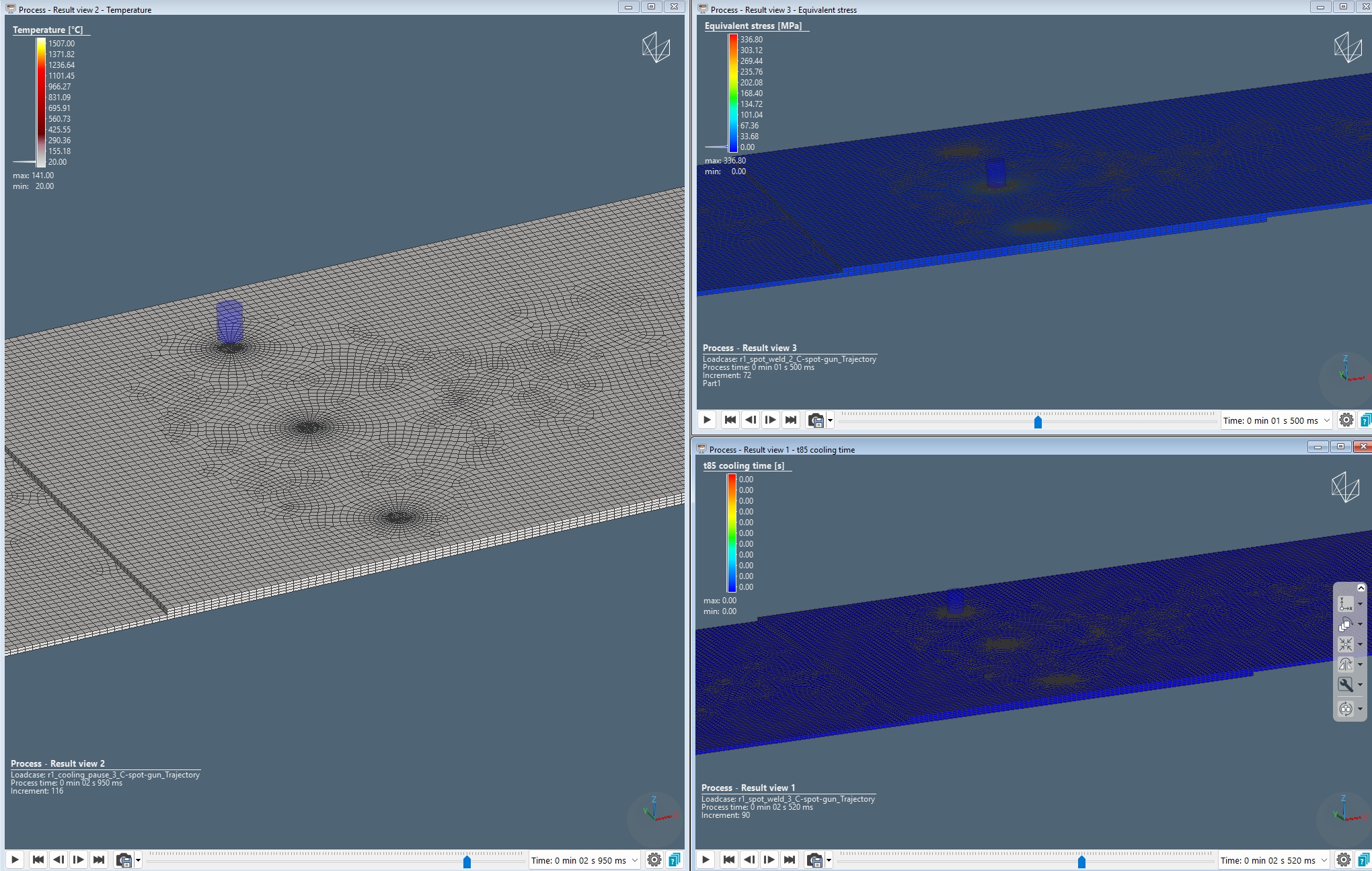Skip to last frame in Temperature view
The height and width of the screenshot is (871, 1372).
click(99, 860)
